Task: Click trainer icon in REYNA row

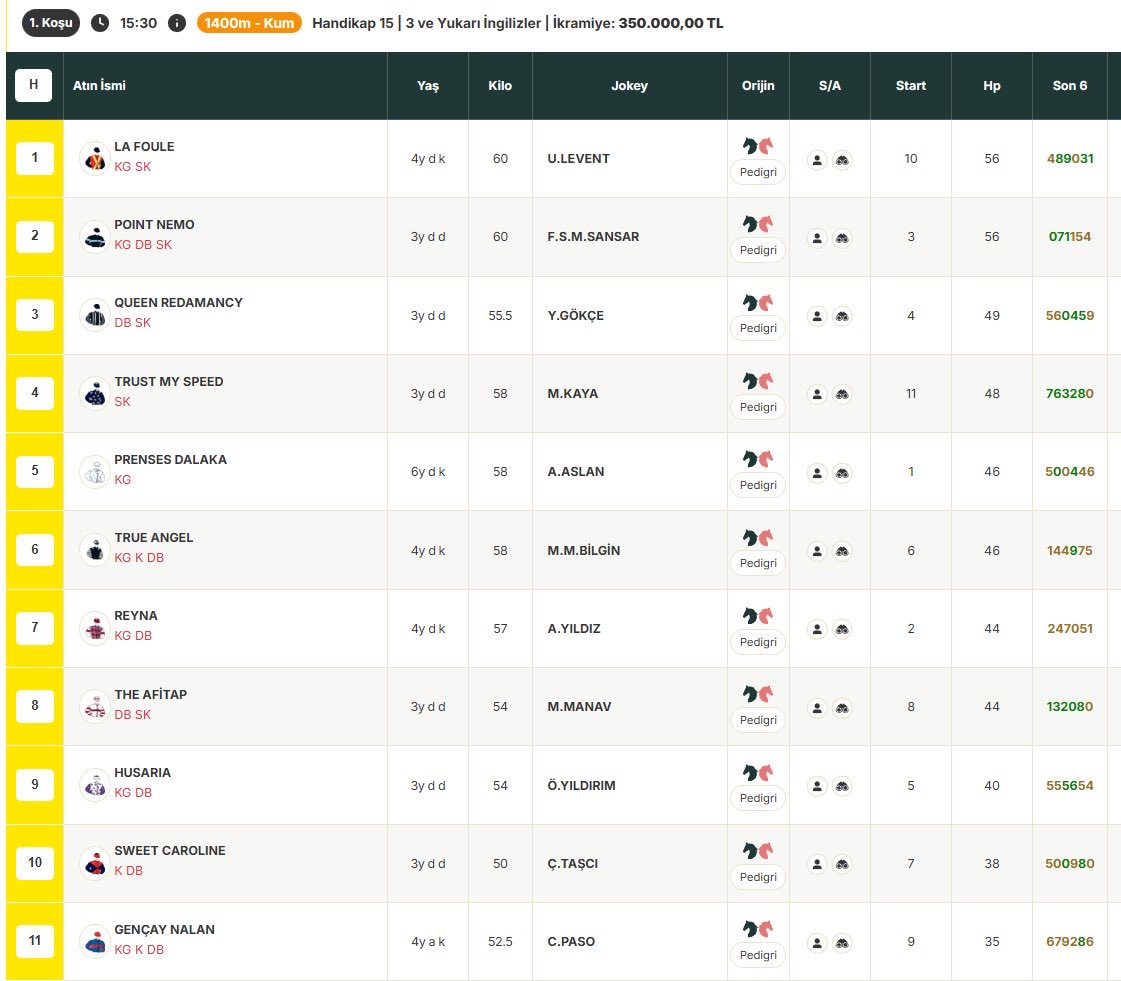Action: [x=842, y=629]
